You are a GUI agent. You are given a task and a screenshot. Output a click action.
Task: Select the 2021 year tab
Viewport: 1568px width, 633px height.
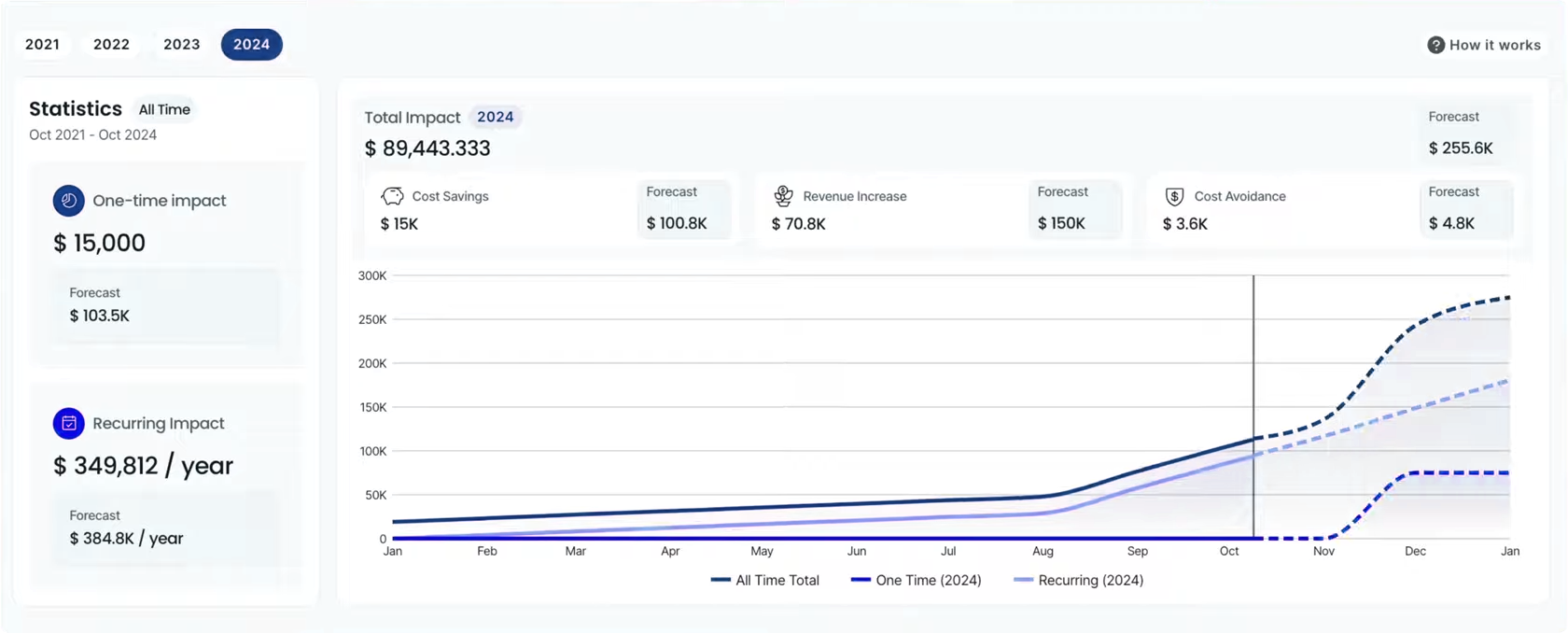coord(42,44)
